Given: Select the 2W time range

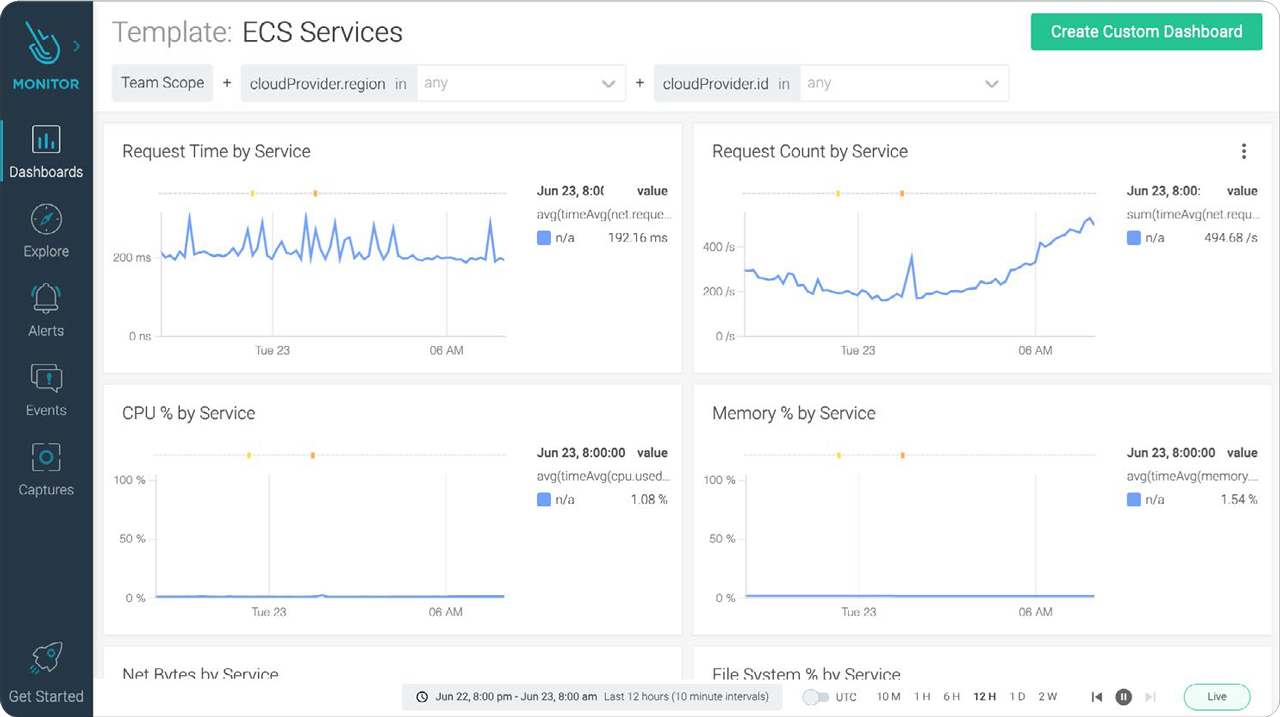Looking at the screenshot, I should coord(1047,697).
